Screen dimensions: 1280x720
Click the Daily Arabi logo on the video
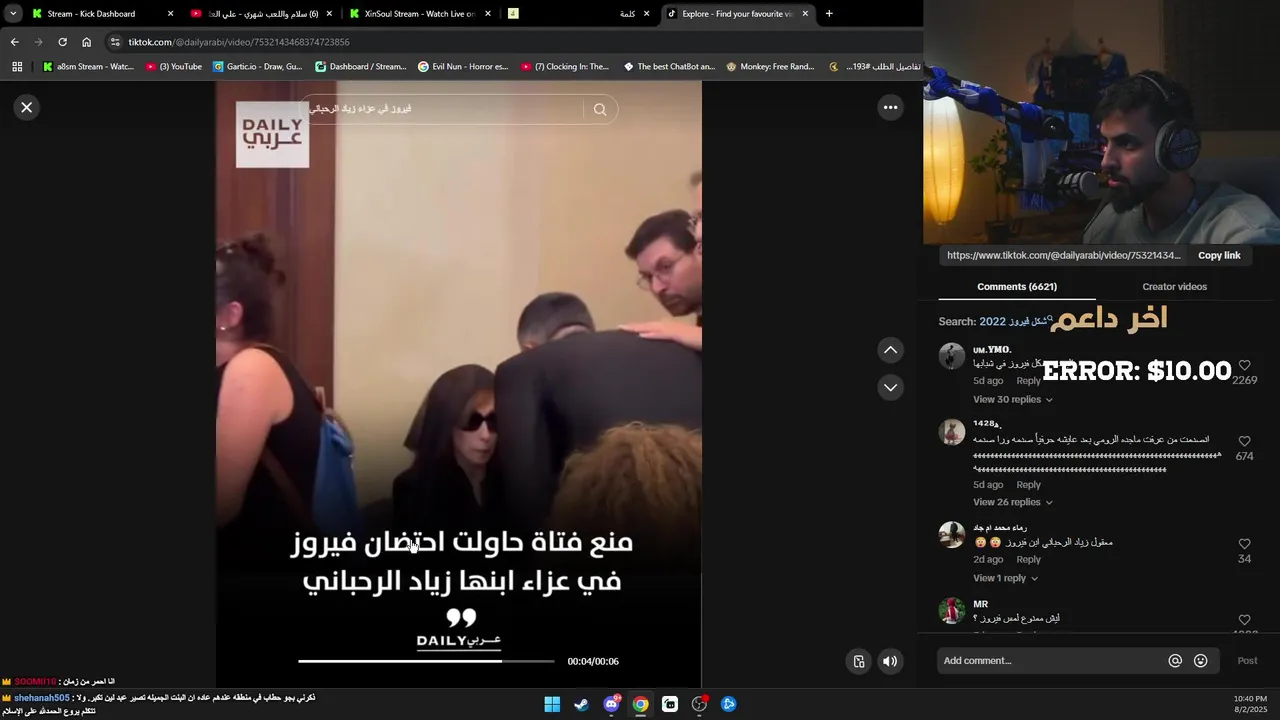272,135
